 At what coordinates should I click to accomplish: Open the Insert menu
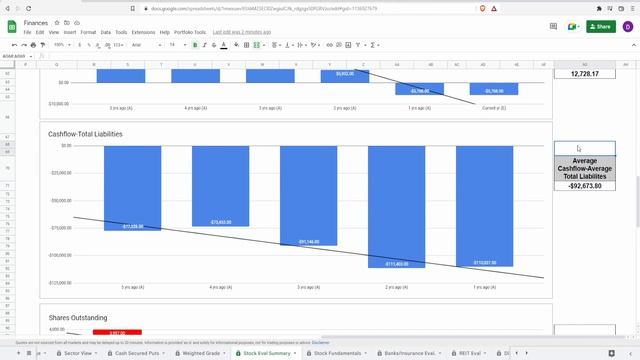(x=70, y=32)
